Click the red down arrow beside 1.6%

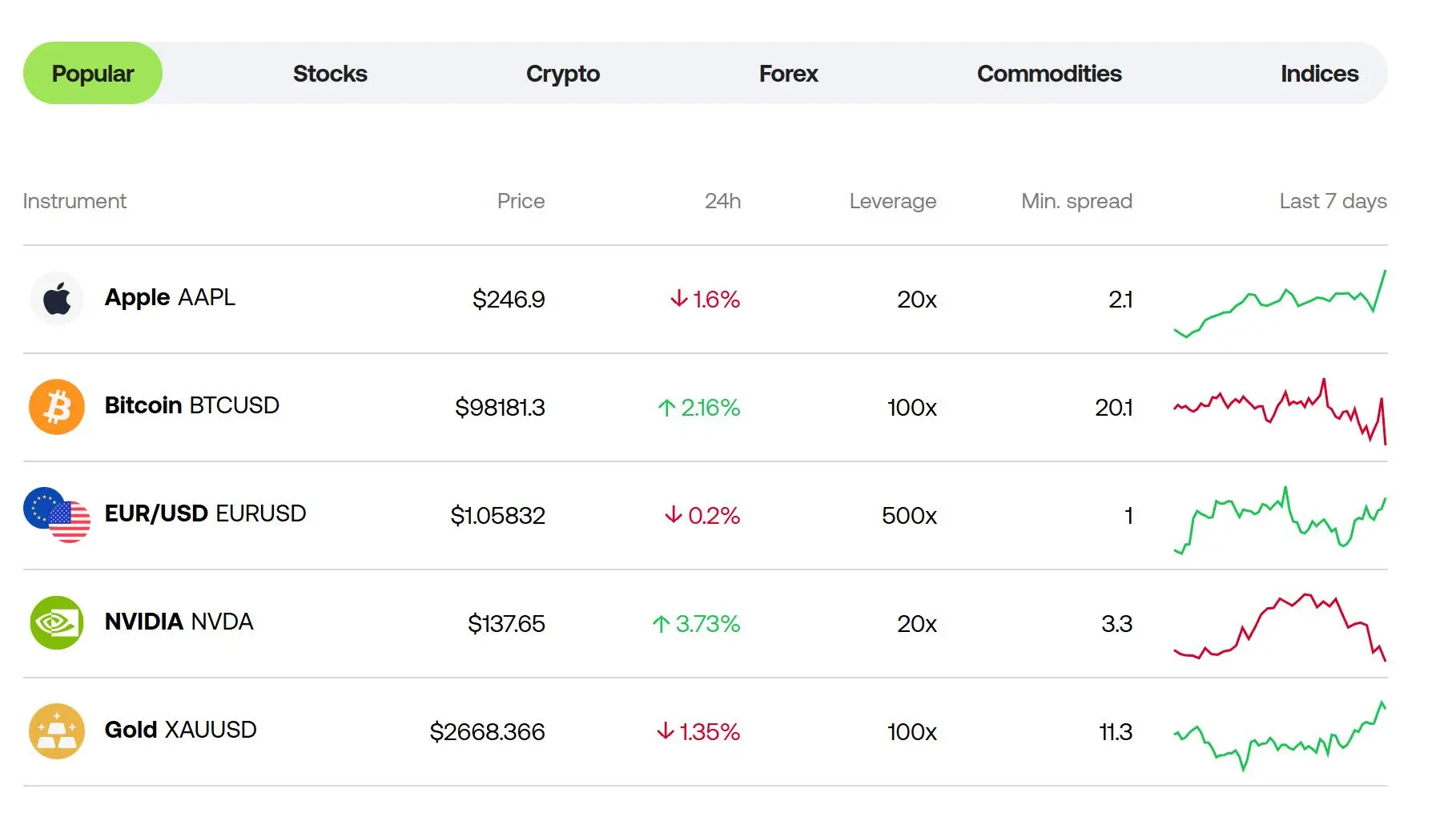coord(679,299)
